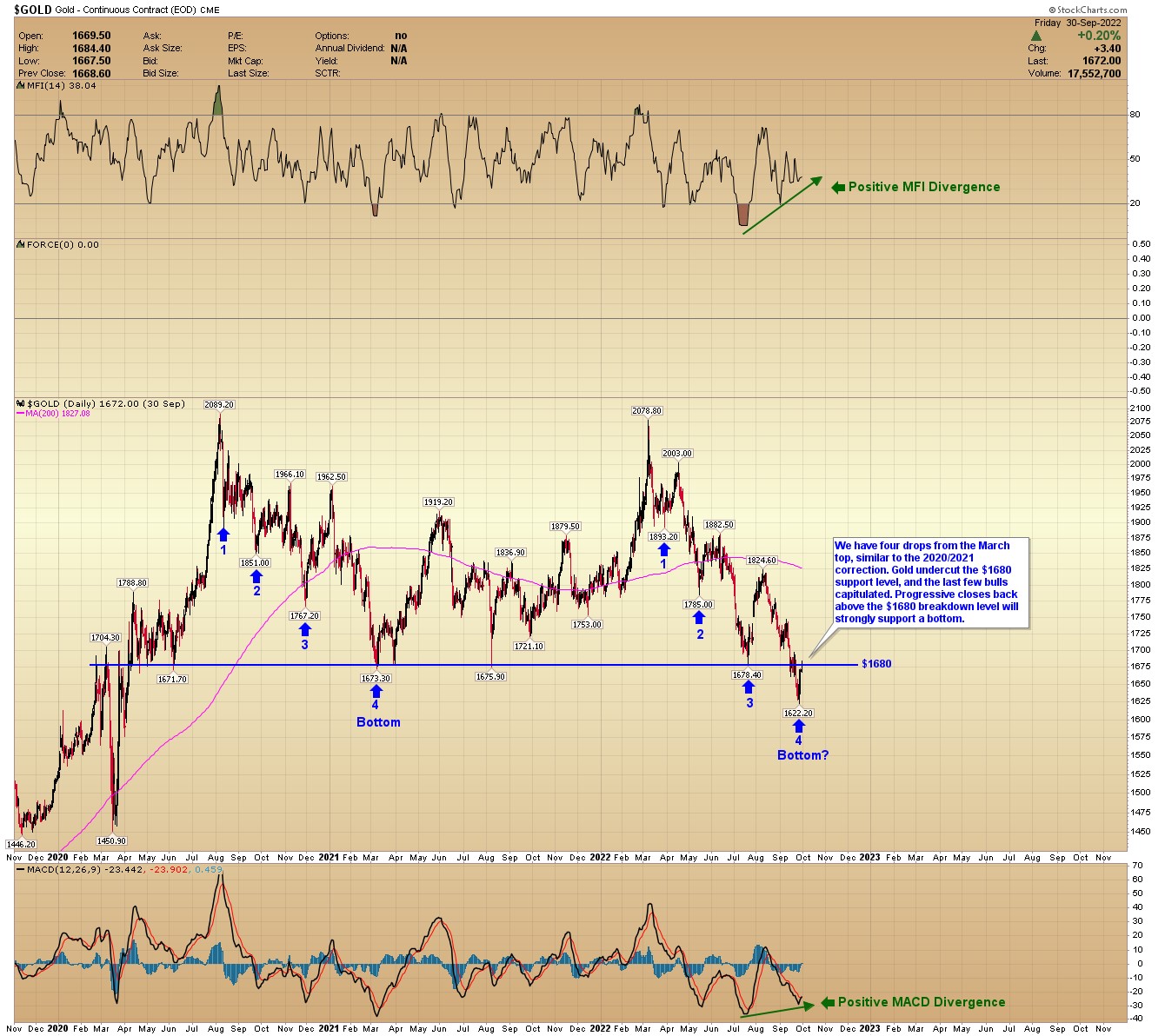Click the 1446.20 price label

(21, 844)
